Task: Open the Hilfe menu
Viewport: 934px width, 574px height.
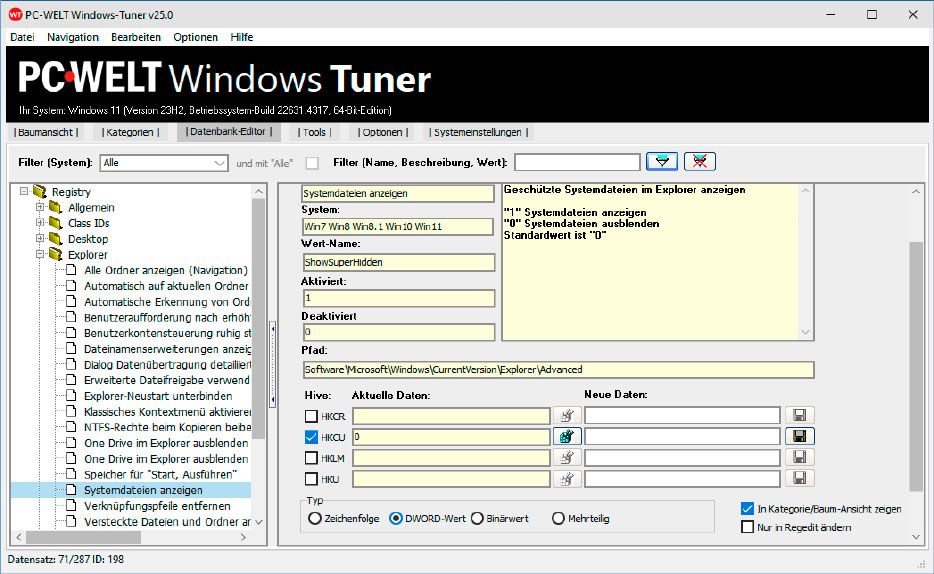Action: (242, 37)
